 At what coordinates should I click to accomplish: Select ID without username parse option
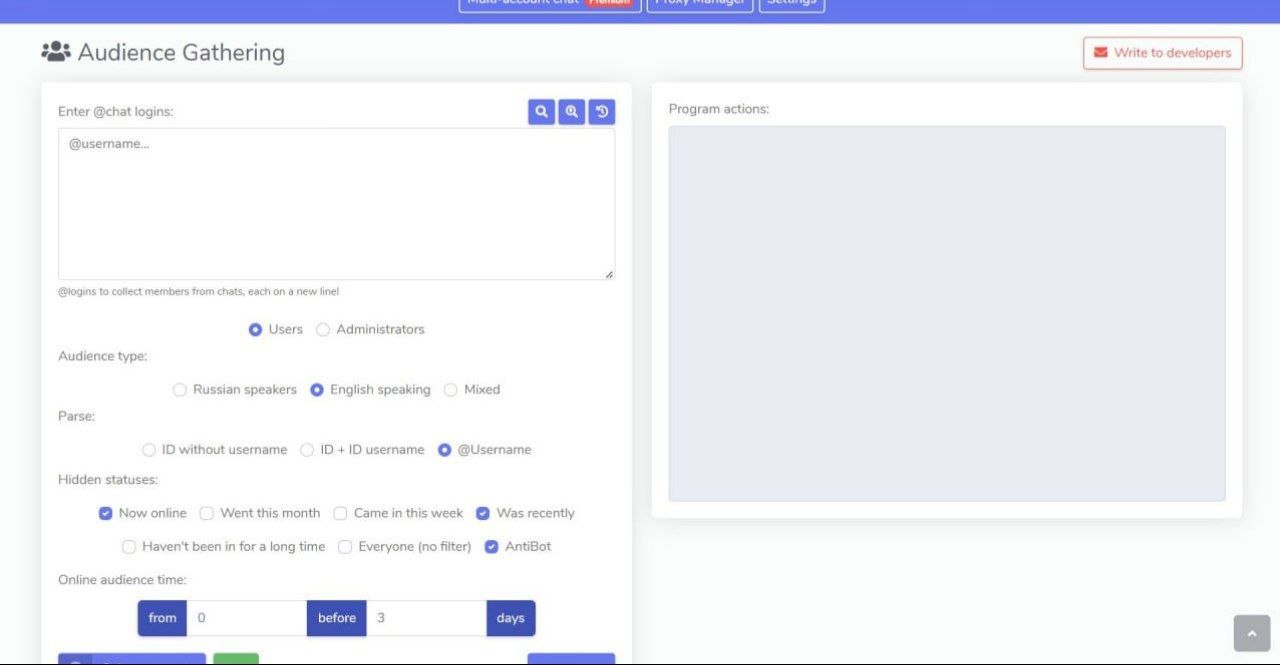click(149, 450)
